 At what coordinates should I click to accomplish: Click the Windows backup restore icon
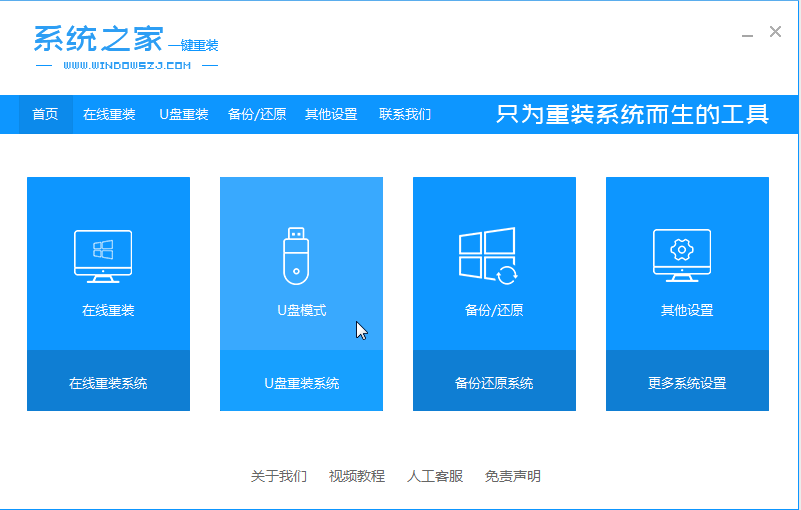pos(488,256)
